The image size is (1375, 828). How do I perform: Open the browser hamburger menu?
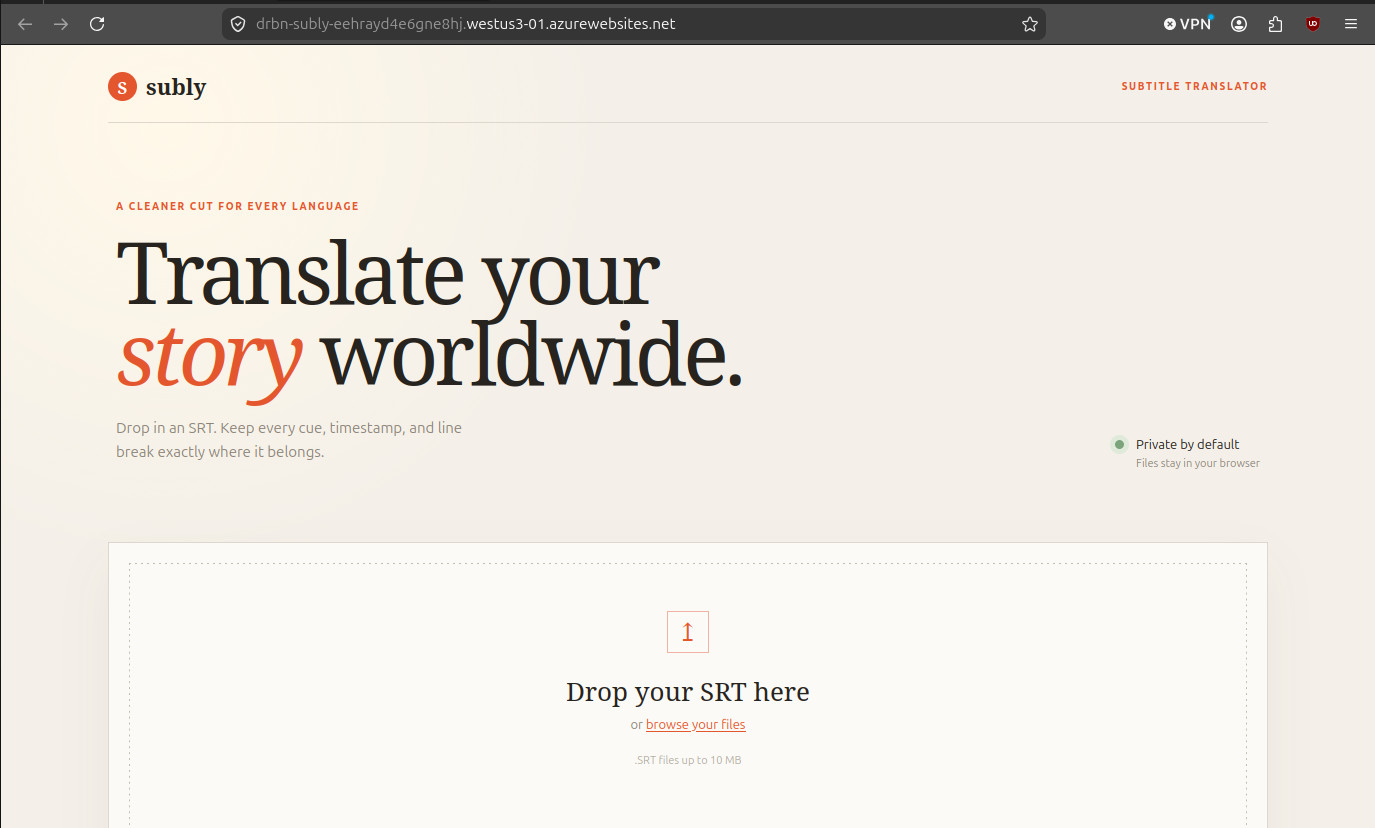1351,24
